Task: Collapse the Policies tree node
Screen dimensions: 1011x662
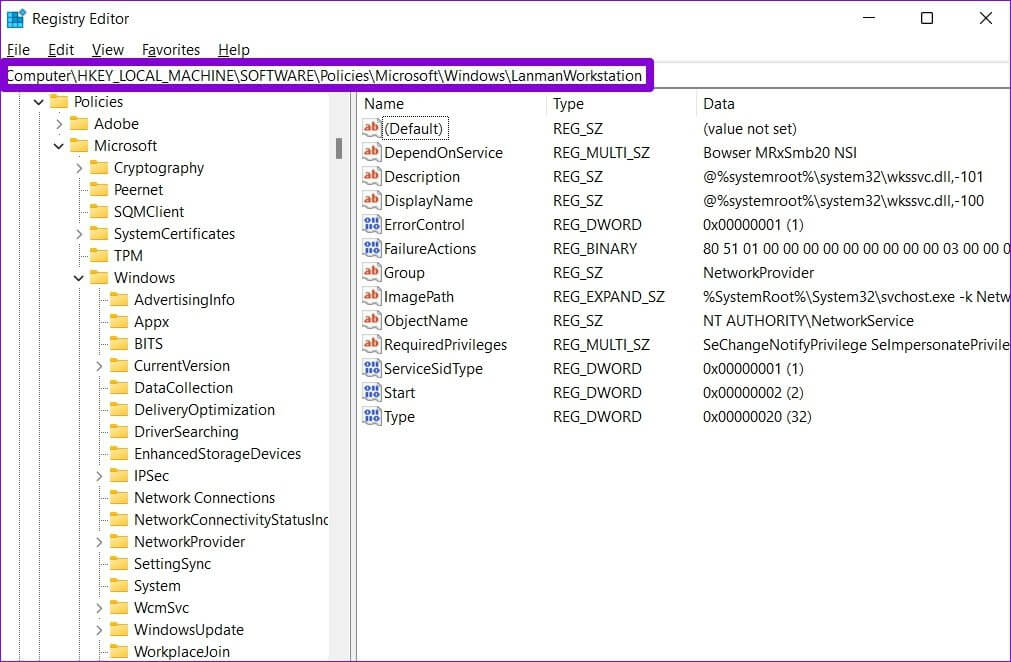Action: 39,102
